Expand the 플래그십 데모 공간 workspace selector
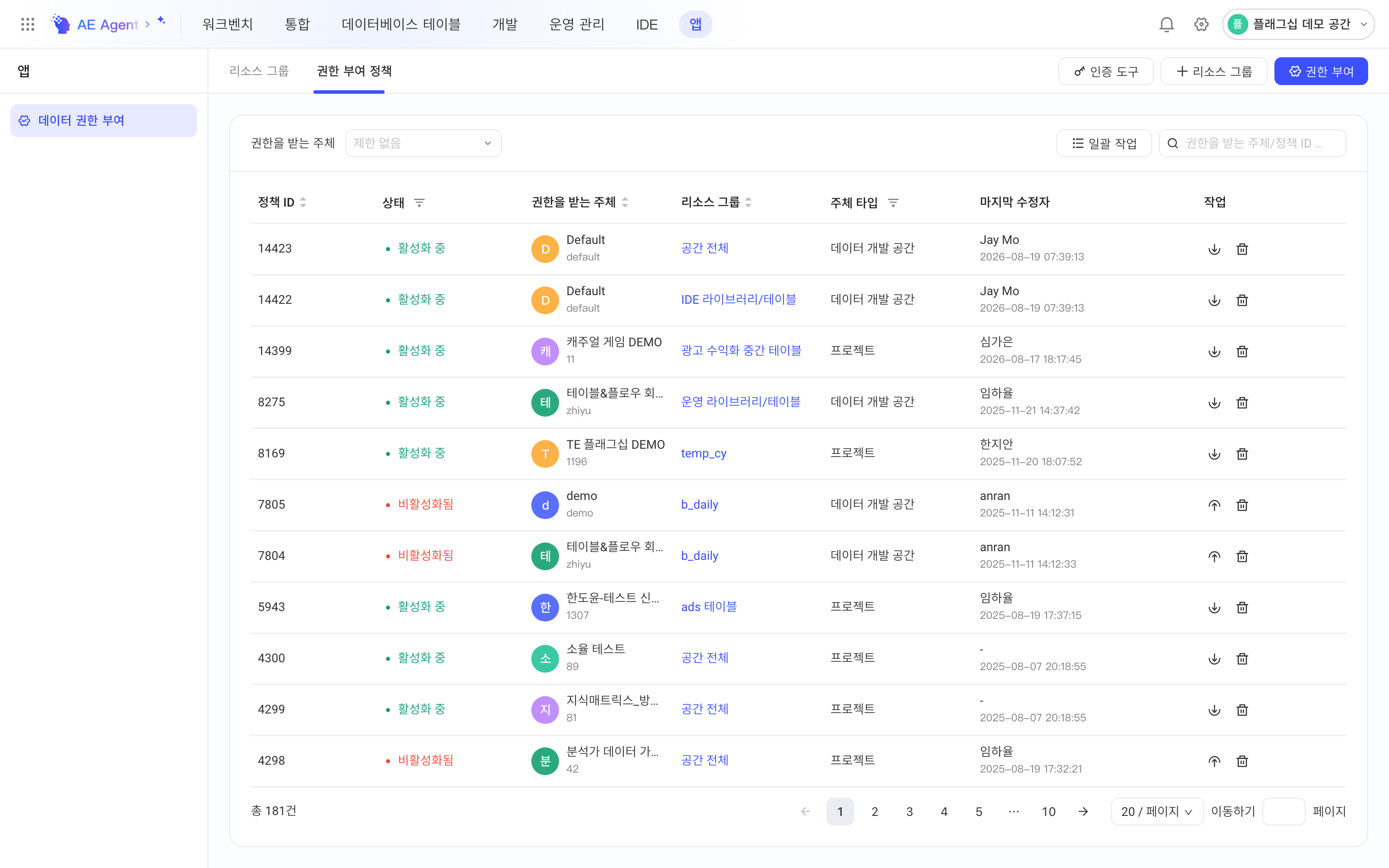Image resolution: width=1389 pixels, height=868 pixels. click(x=1298, y=24)
